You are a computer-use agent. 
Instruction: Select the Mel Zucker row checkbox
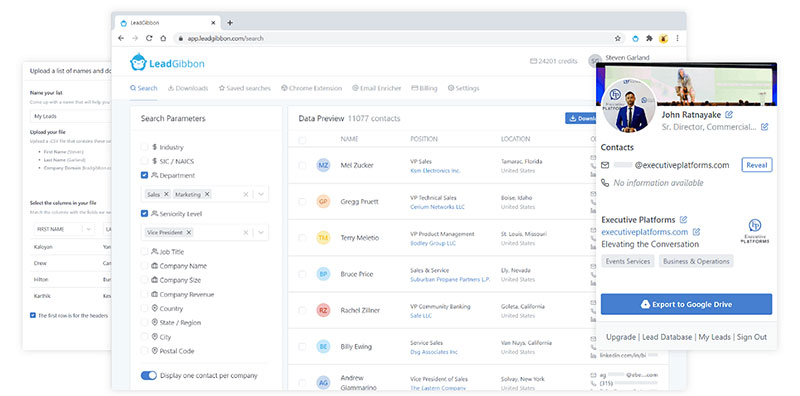[x=302, y=165]
